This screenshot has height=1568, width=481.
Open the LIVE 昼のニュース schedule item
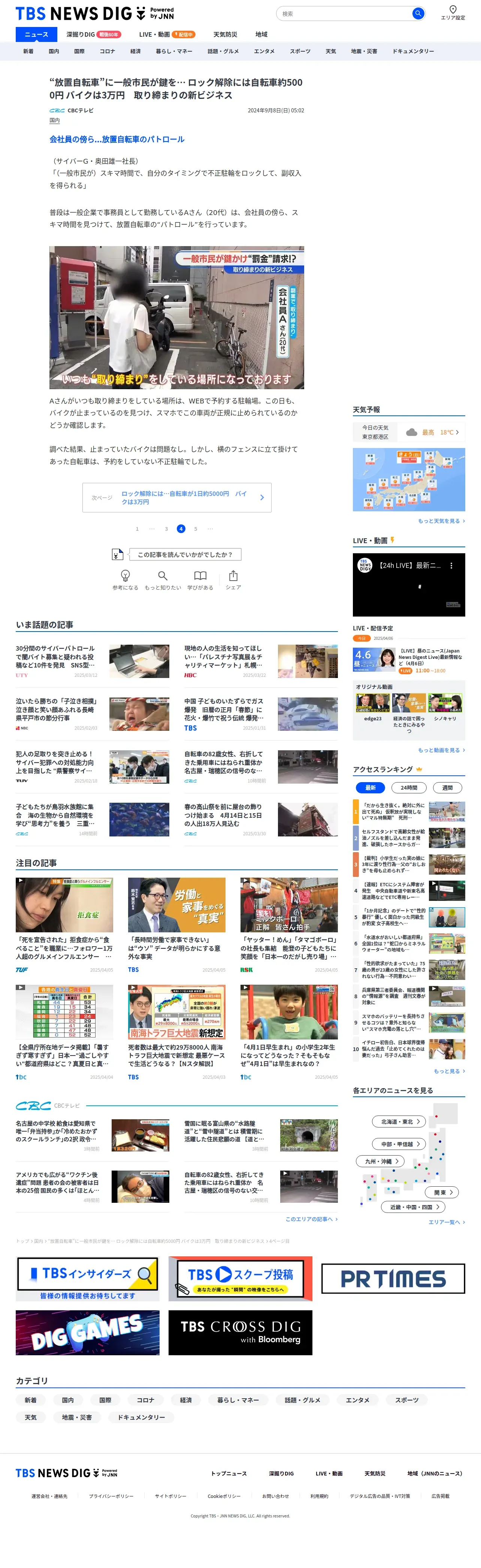tap(409, 660)
